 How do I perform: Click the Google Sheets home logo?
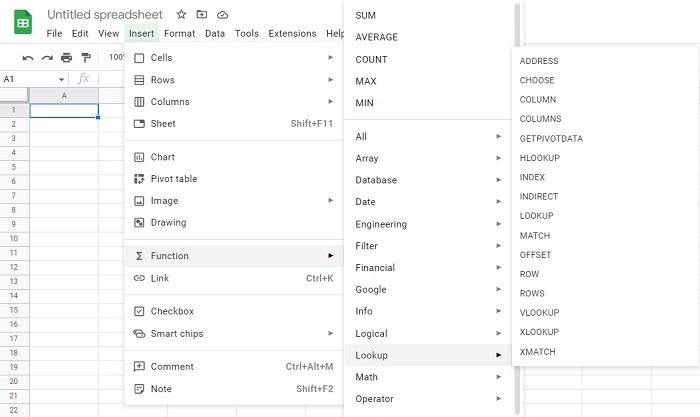[23, 22]
